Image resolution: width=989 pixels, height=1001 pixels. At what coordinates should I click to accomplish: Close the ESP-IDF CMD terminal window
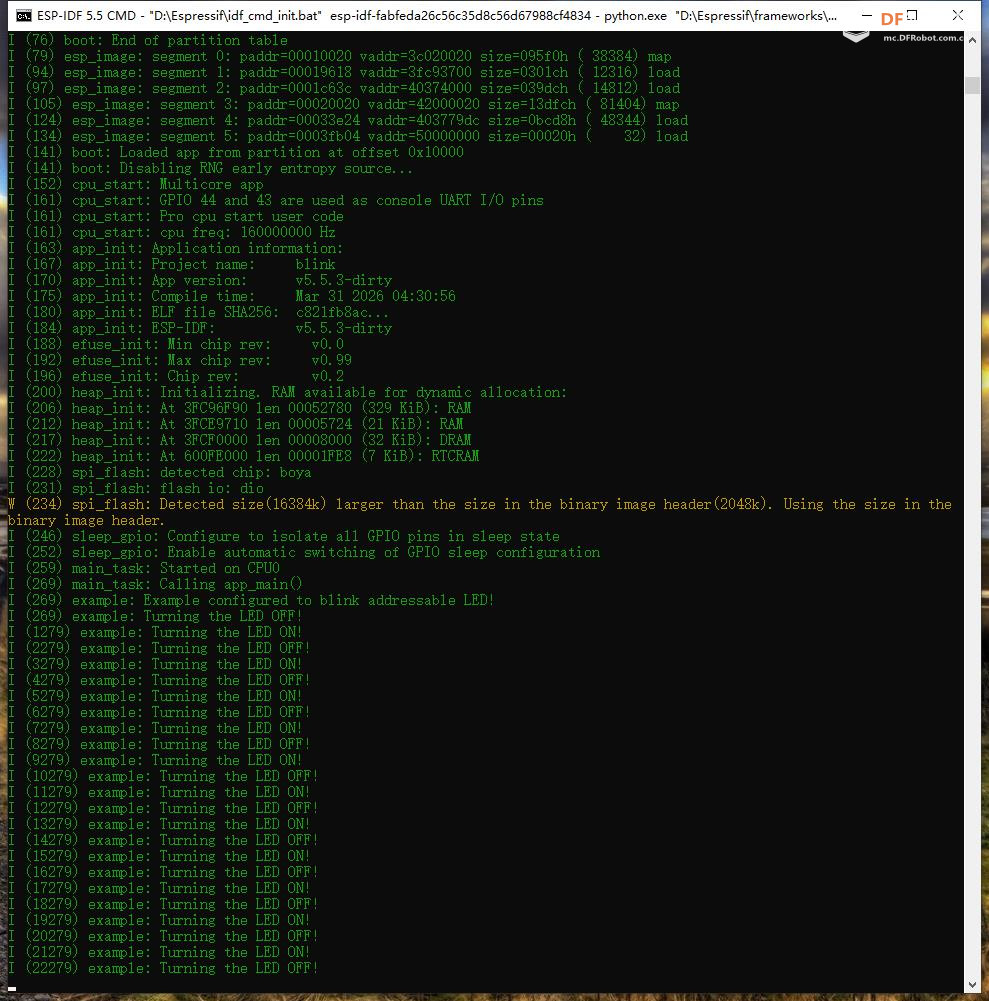(958, 15)
